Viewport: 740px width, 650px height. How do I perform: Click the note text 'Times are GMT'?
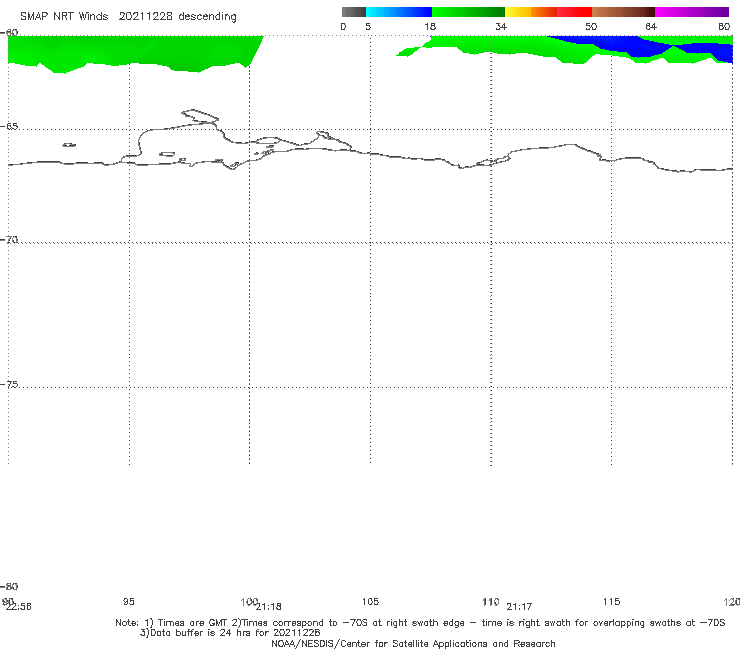pos(192,623)
